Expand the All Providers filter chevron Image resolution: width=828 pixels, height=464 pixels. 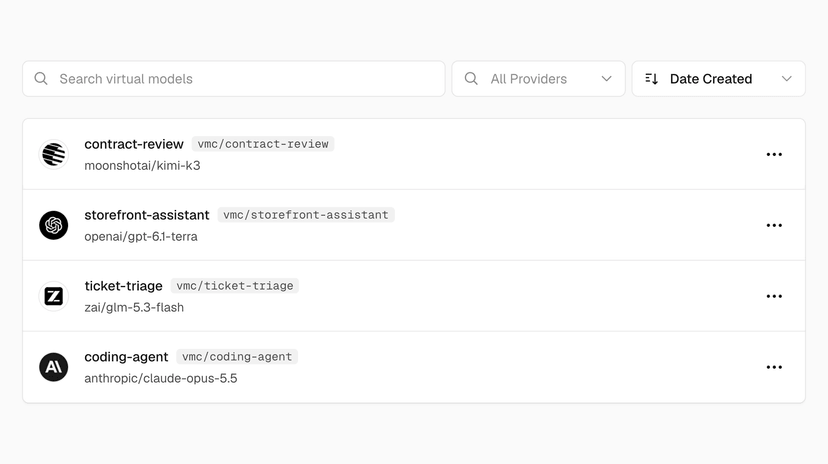pyautogui.click(x=606, y=79)
